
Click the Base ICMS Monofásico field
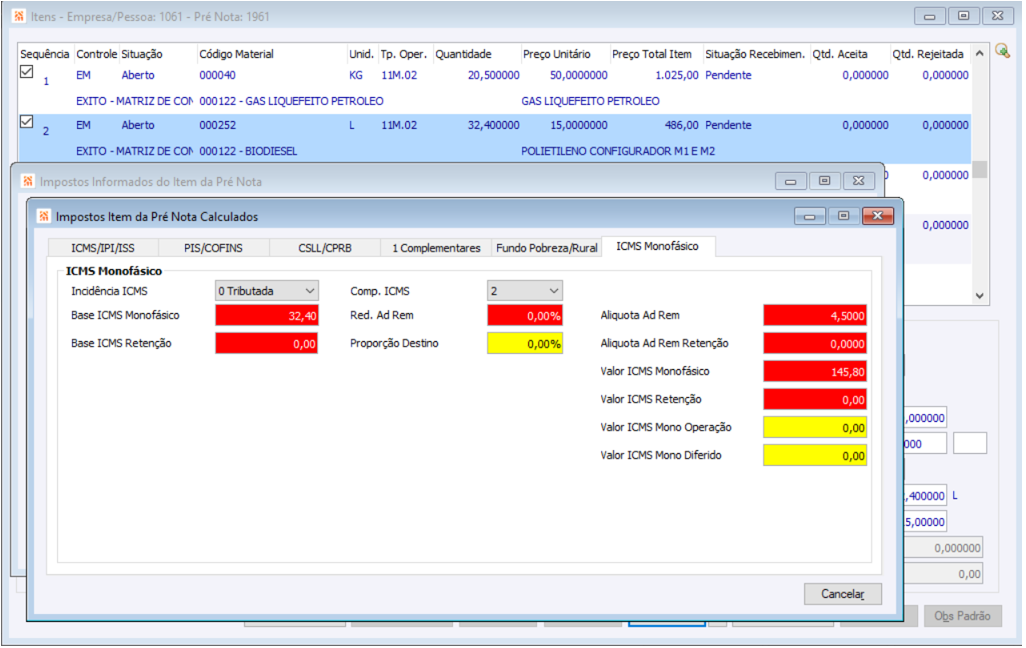267,315
